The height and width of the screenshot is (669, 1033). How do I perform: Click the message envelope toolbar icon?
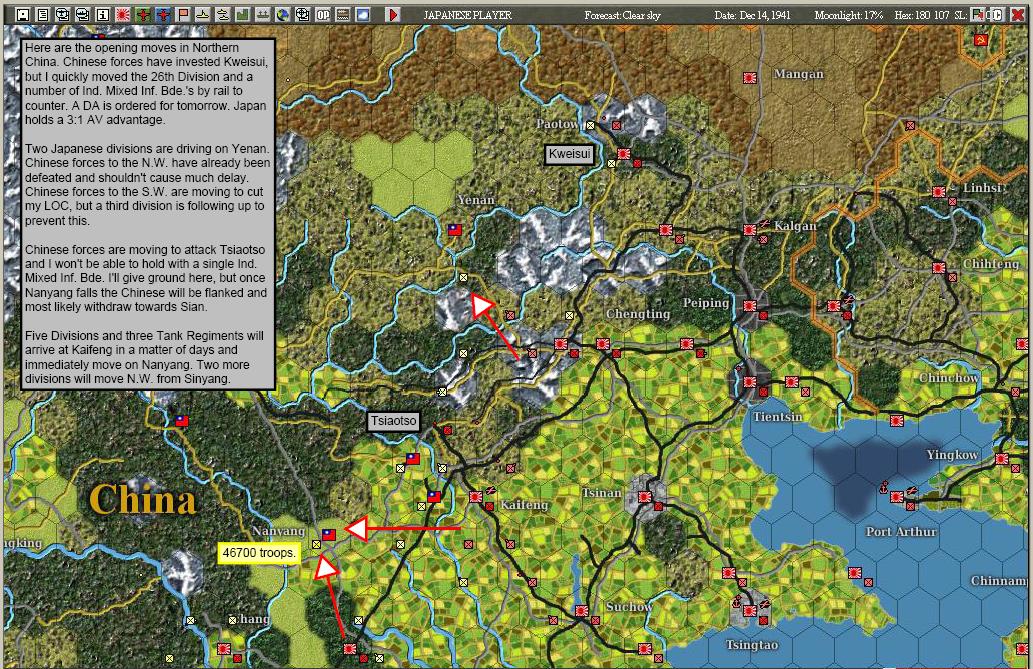[82, 14]
